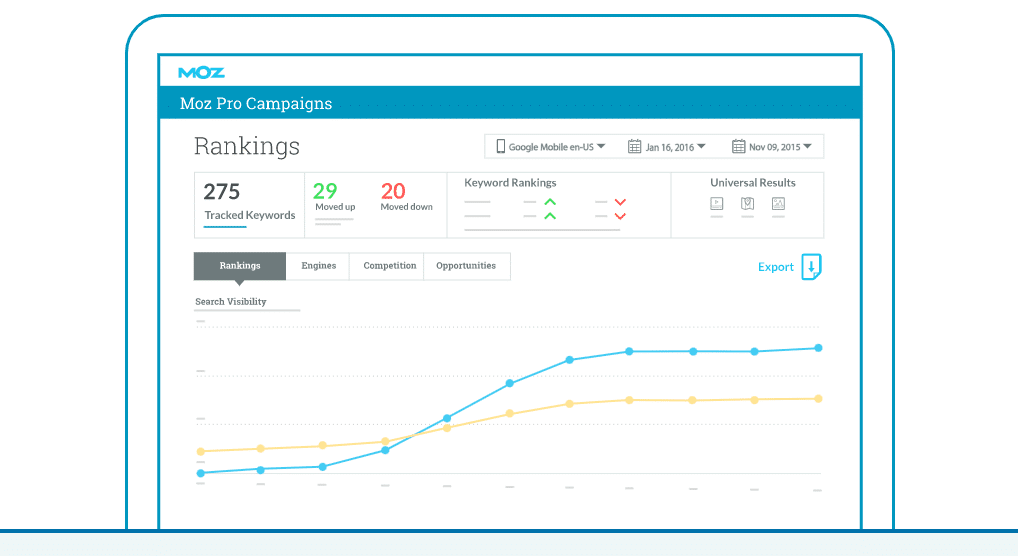Click the last blue data point on the chart
1018x556 pixels.
click(819, 348)
